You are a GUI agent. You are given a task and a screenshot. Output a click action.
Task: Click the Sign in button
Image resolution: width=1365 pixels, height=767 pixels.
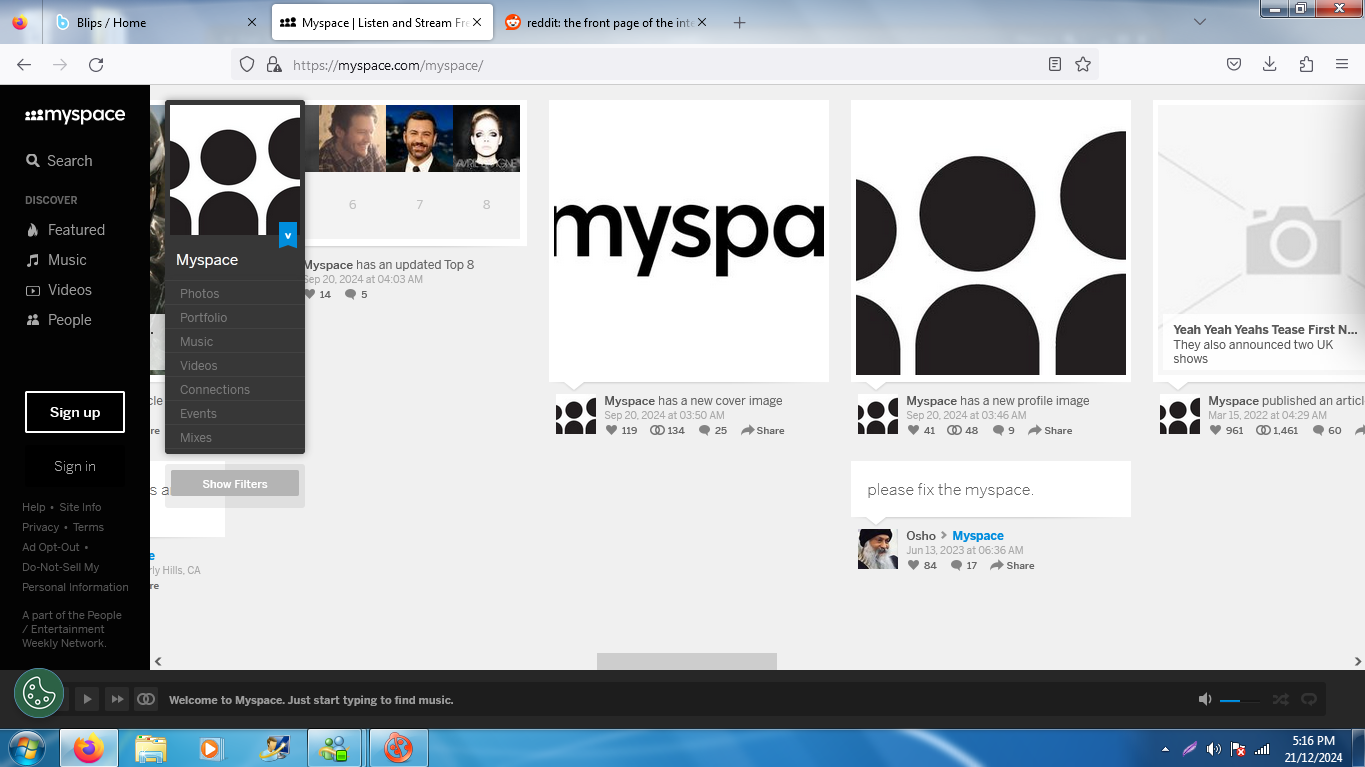point(75,466)
